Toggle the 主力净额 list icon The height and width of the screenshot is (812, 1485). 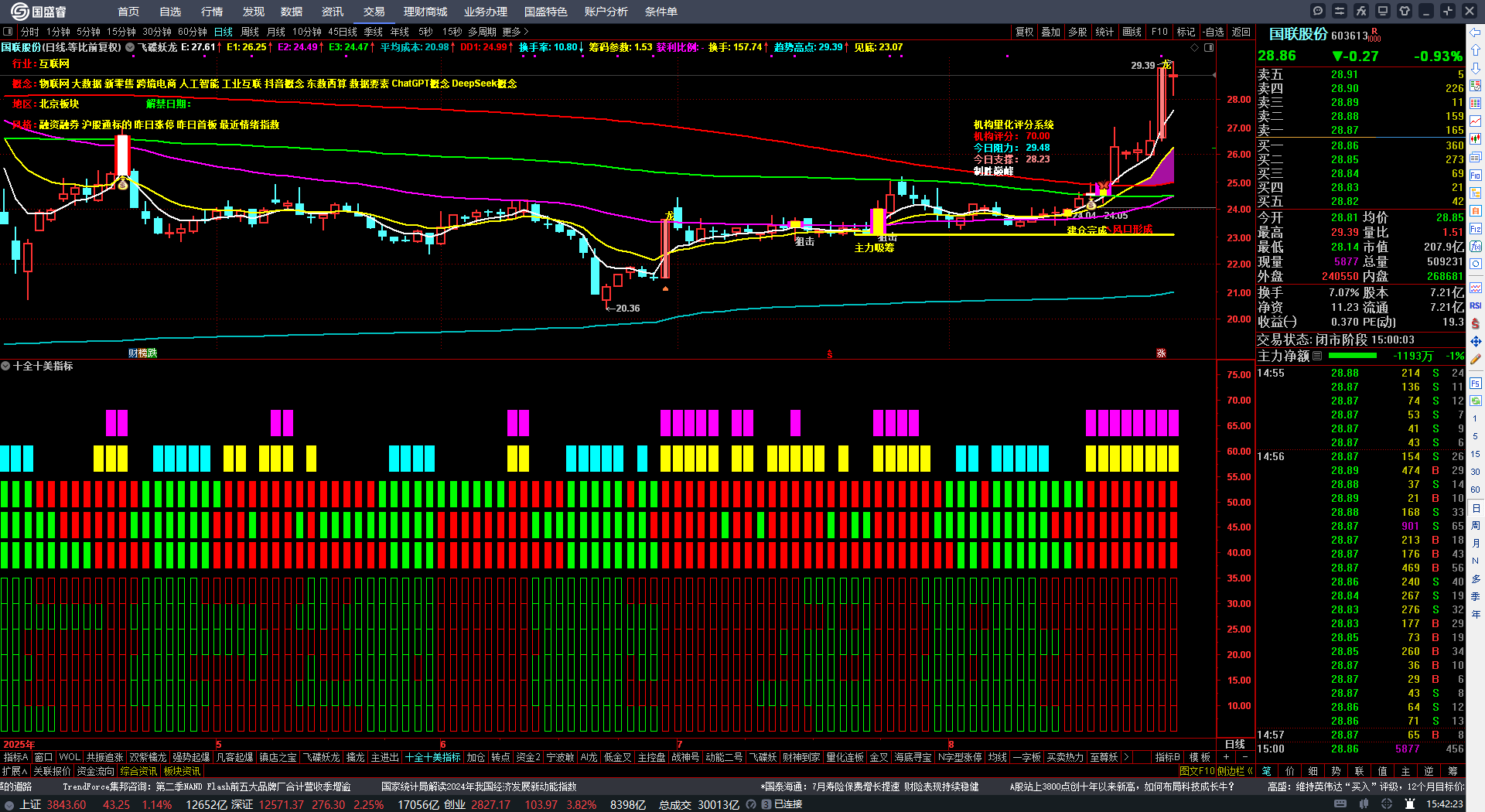pyautogui.click(x=1317, y=356)
